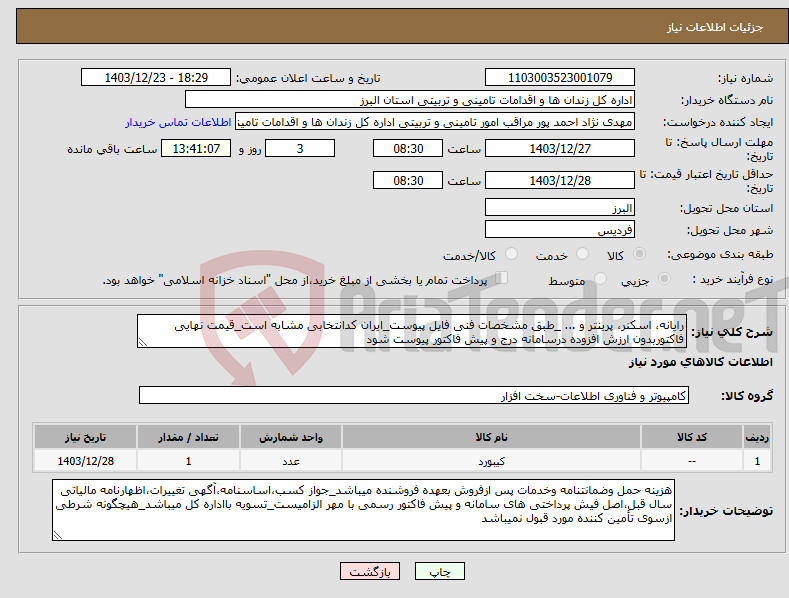789x598 pixels.
Task: Click the شرح کلی نیاز description textarea
Action: click(x=412, y=331)
